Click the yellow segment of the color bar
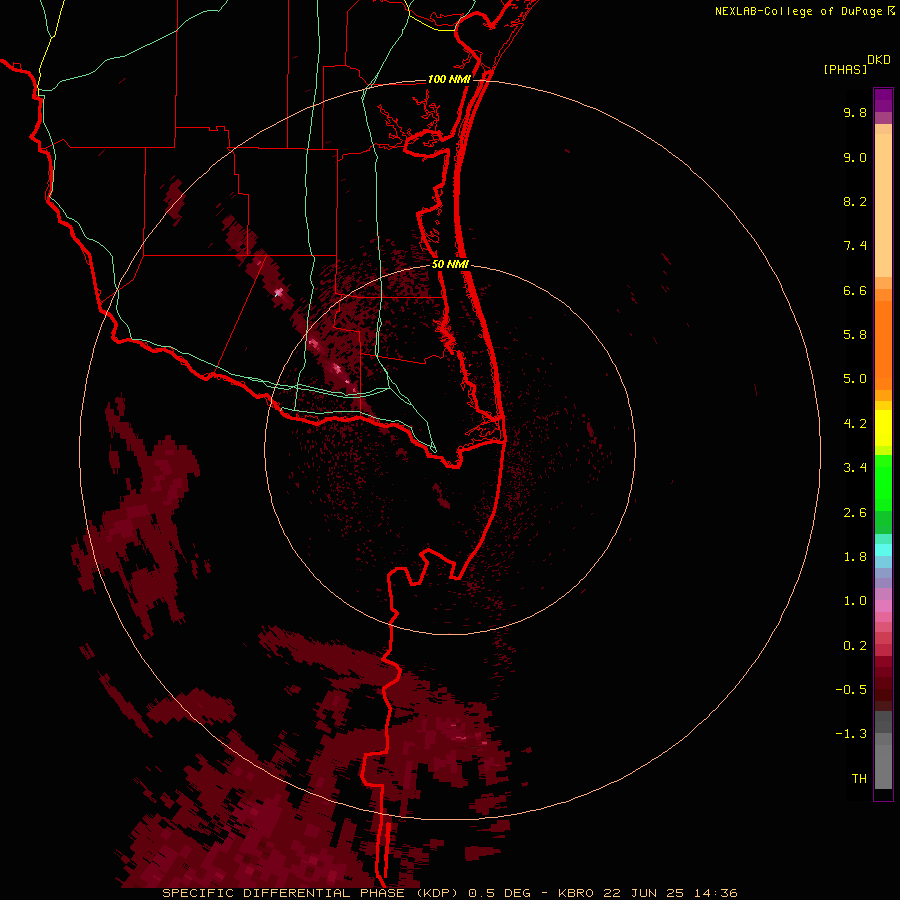900x900 pixels. coord(883,428)
